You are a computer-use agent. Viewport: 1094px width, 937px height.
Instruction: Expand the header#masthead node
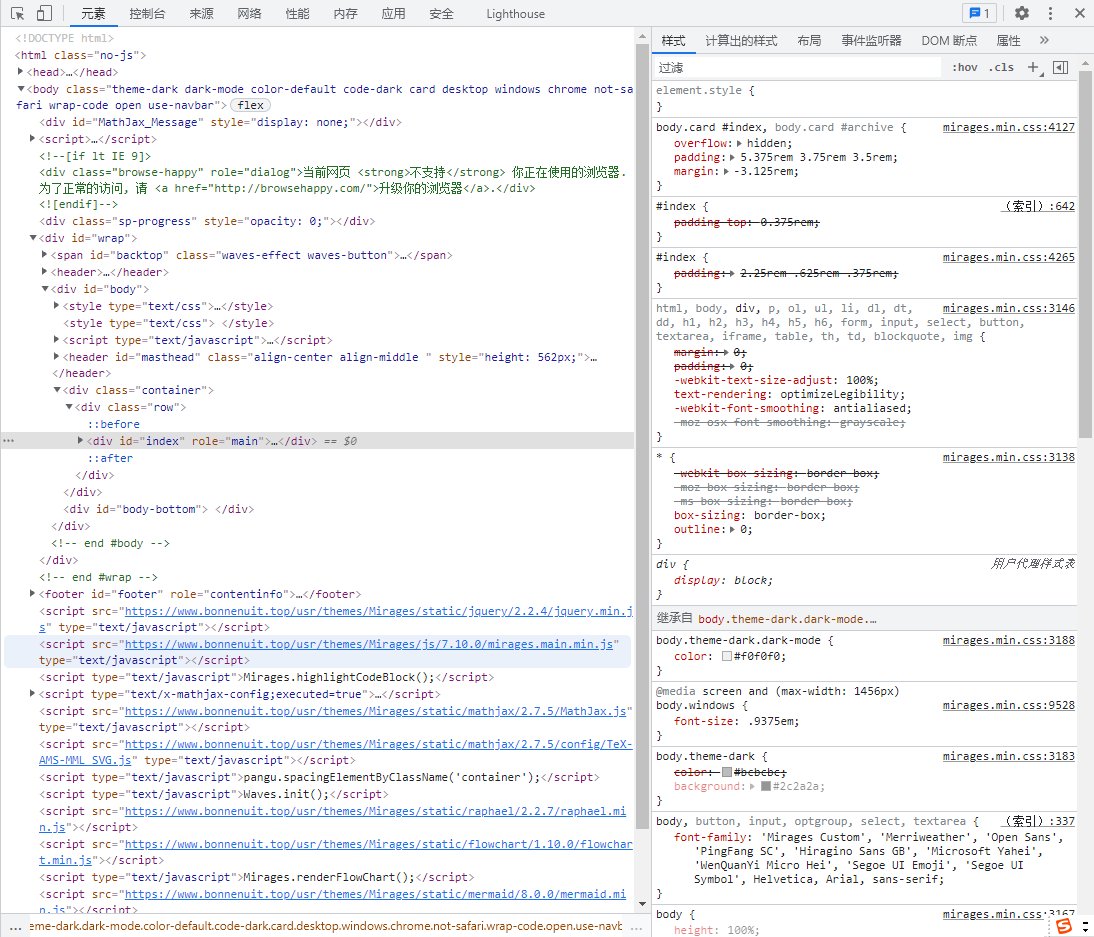point(57,357)
